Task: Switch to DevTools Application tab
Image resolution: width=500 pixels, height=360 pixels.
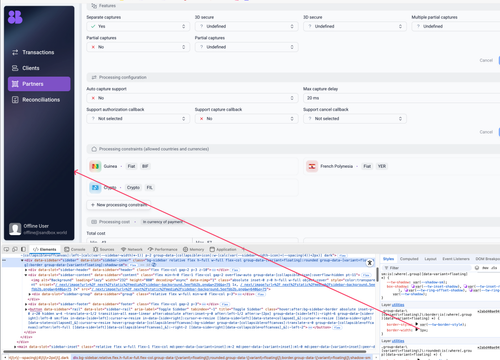Action: click(x=223, y=249)
